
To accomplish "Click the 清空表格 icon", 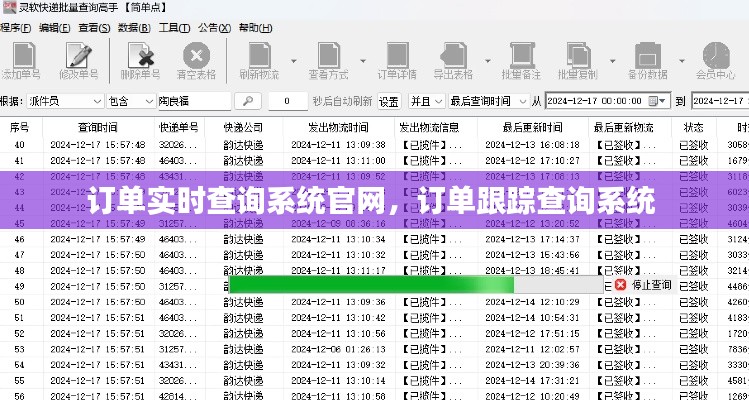I will (x=196, y=59).
